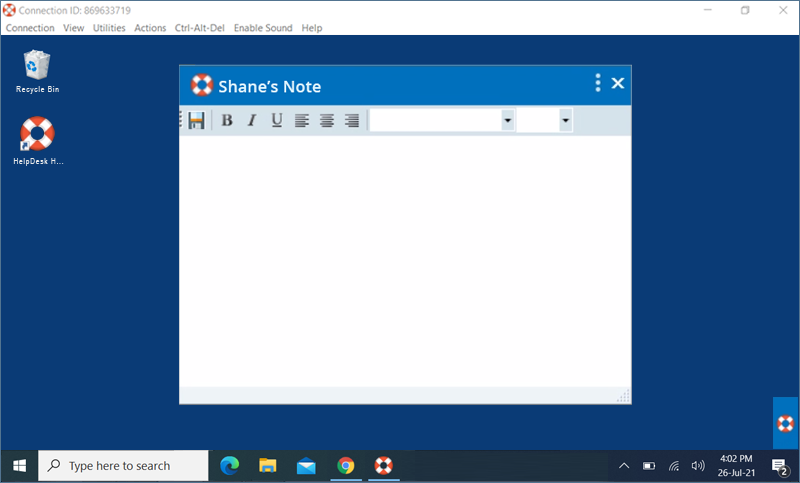Image resolution: width=800 pixels, height=483 pixels.
Task: Toggle Underline formatting in the note
Action: coord(277,121)
